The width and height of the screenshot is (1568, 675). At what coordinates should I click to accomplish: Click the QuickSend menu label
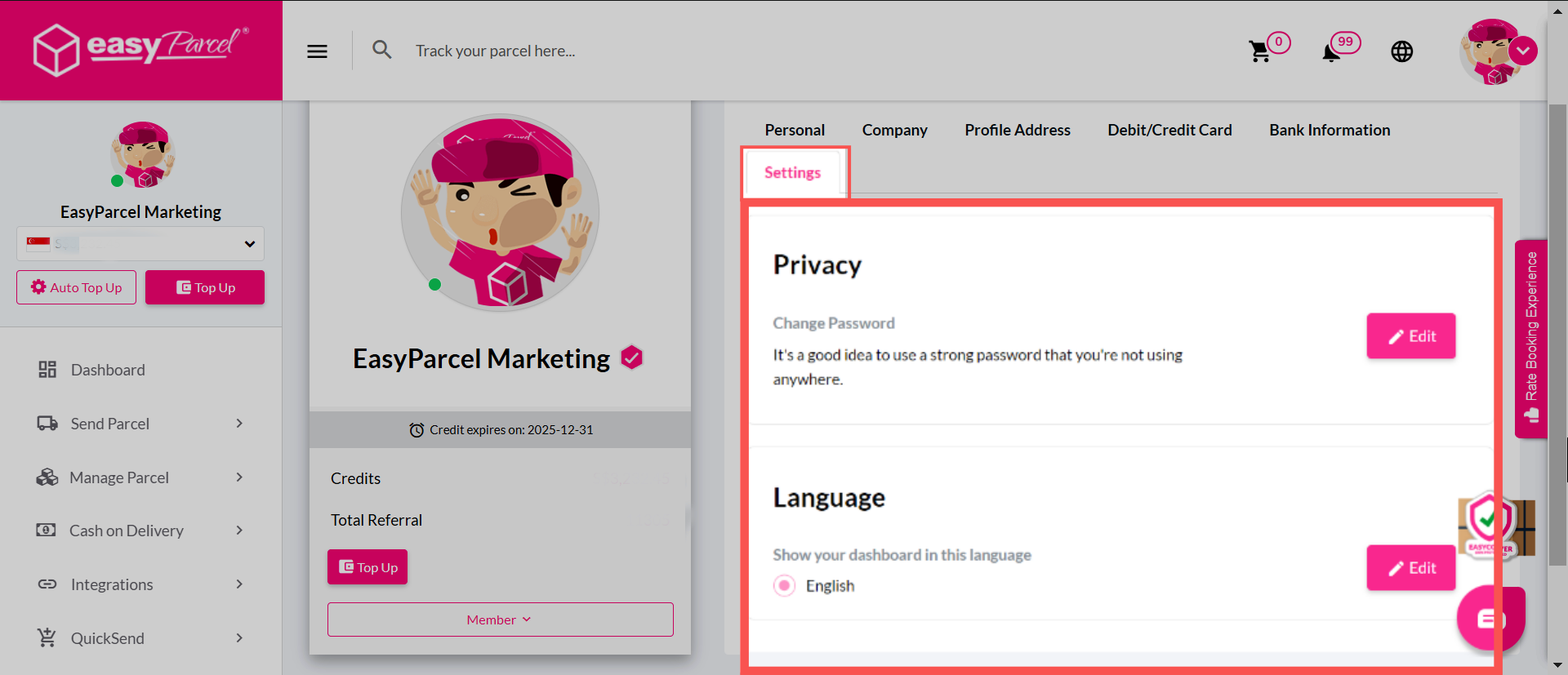pos(107,638)
